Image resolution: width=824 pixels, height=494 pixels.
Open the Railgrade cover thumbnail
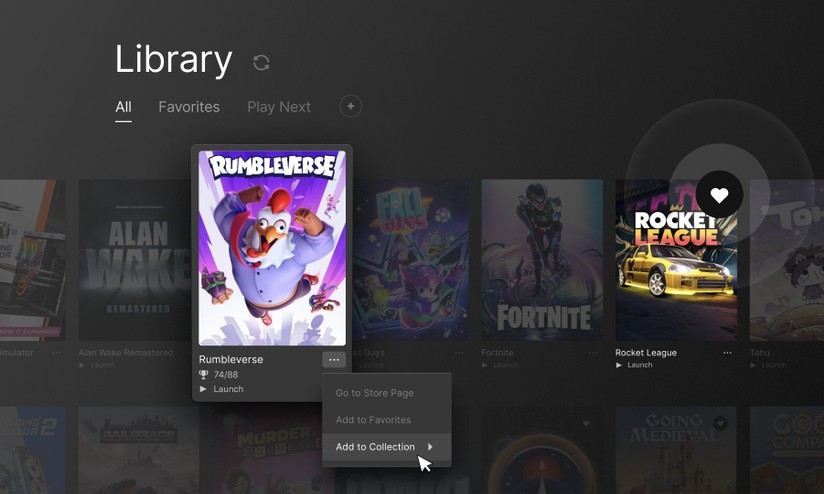[x=139, y=450]
